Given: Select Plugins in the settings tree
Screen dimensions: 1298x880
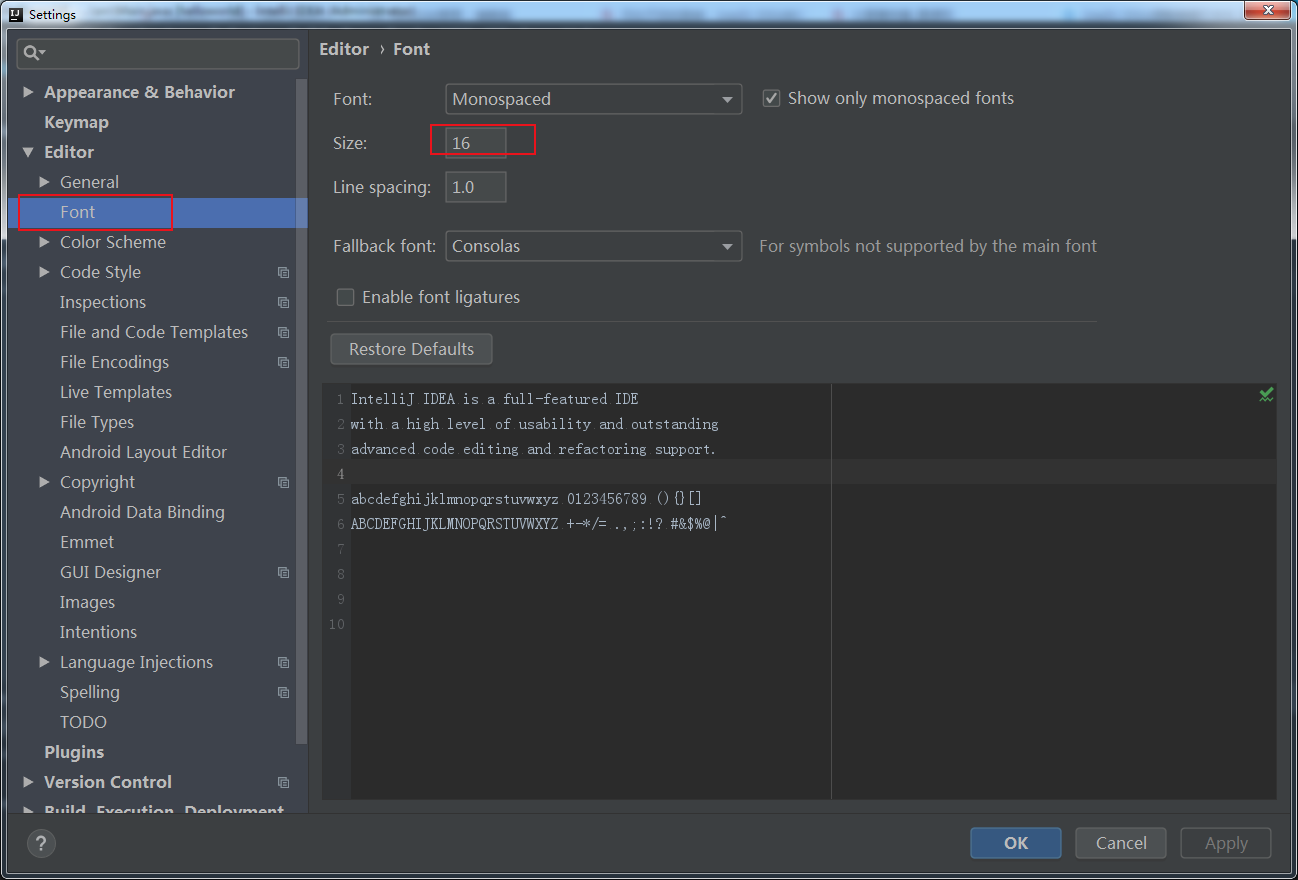Looking at the screenshot, I should (74, 752).
